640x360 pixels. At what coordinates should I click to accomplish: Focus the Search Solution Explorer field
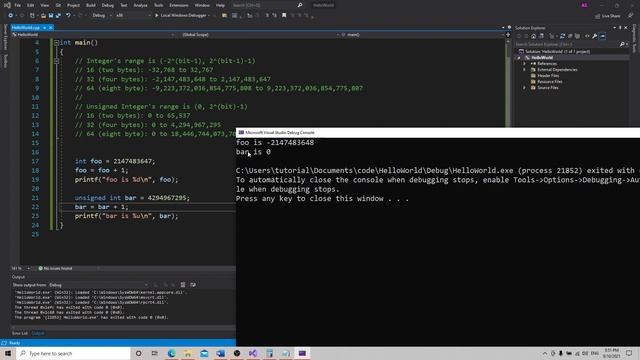pos(567,44)
